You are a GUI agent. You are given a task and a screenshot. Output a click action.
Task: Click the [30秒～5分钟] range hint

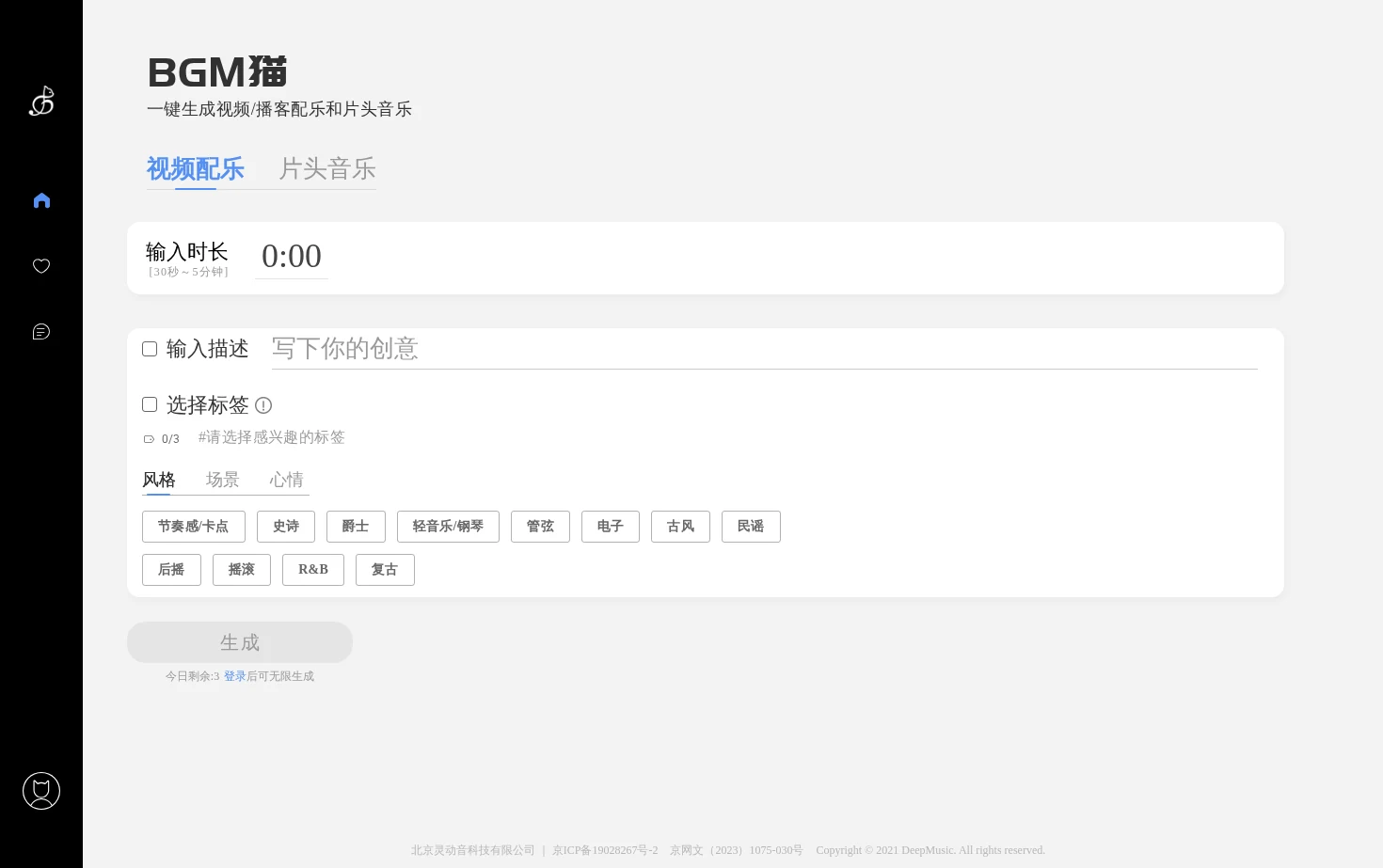pyautogui.click(x=188, y=272)
